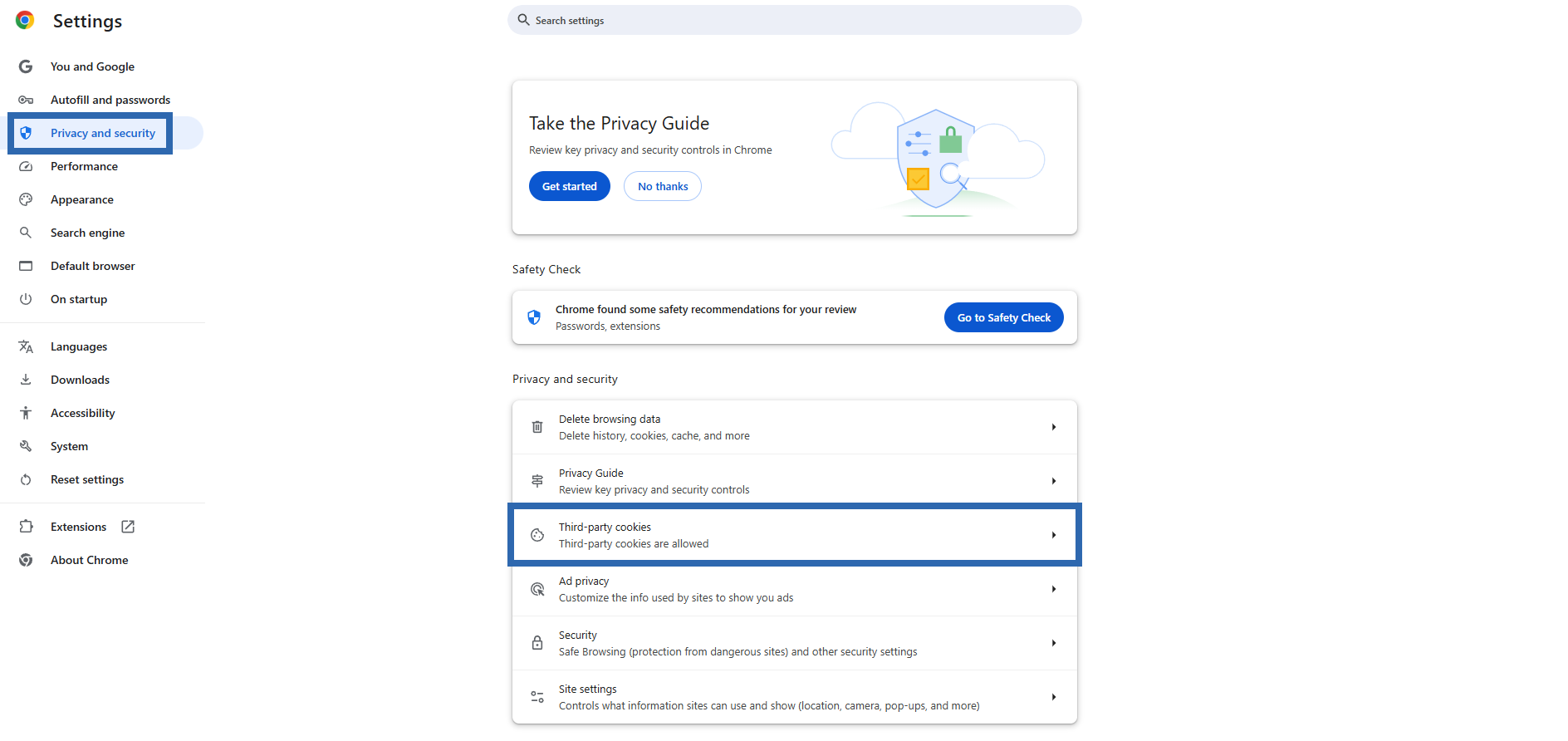Click the signpost icon for Privacy Guide
Screen dimensions: 1568x741
pos(537,481)
